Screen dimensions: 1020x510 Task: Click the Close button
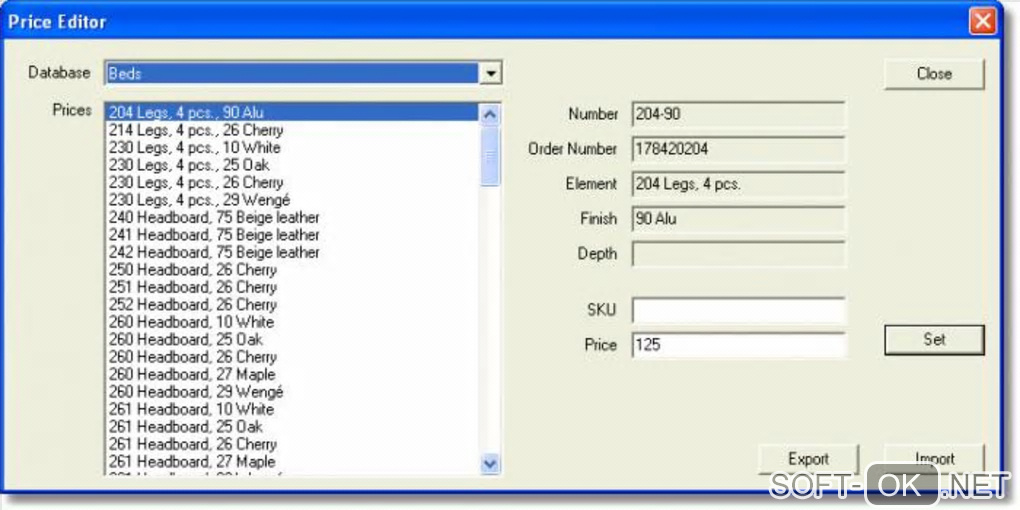[x=934, y=74]
